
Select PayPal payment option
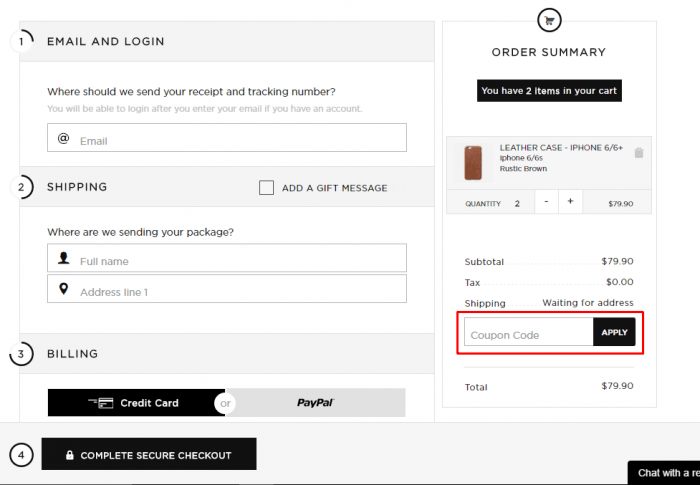click(x=316, y=403)
